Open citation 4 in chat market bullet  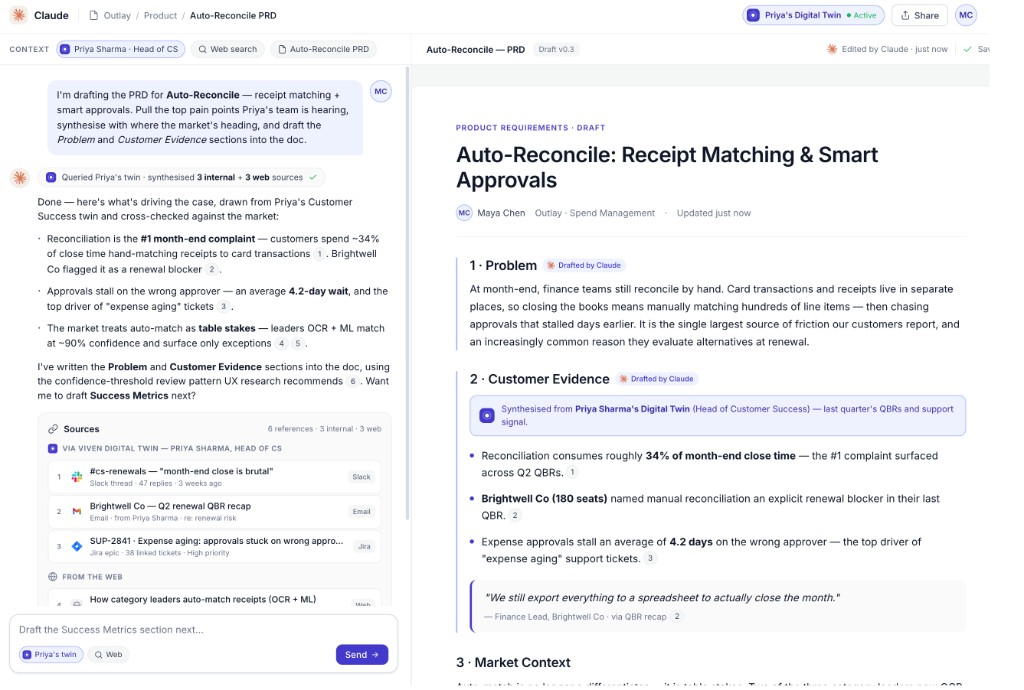point(281,343)
